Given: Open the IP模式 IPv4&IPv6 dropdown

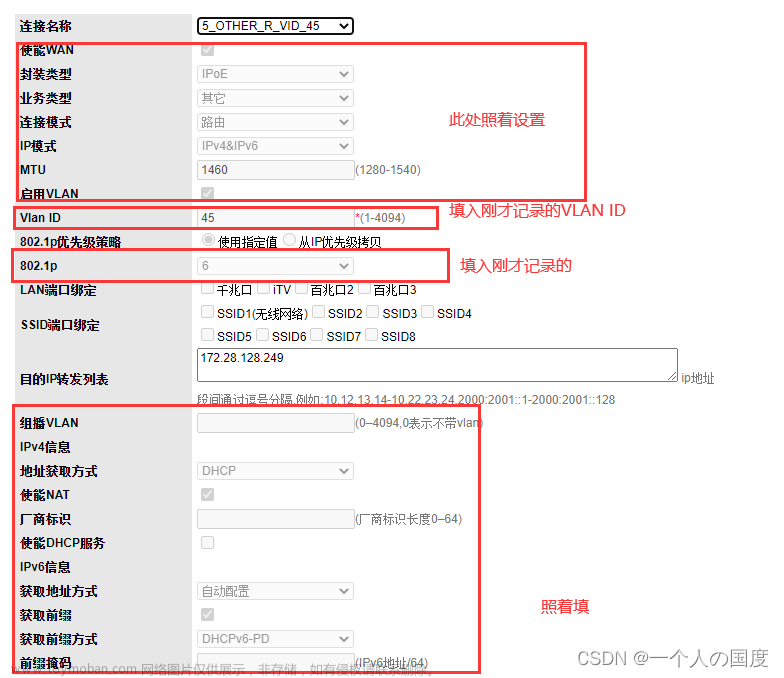Looking at the screenshot, I should click(276, 146).
